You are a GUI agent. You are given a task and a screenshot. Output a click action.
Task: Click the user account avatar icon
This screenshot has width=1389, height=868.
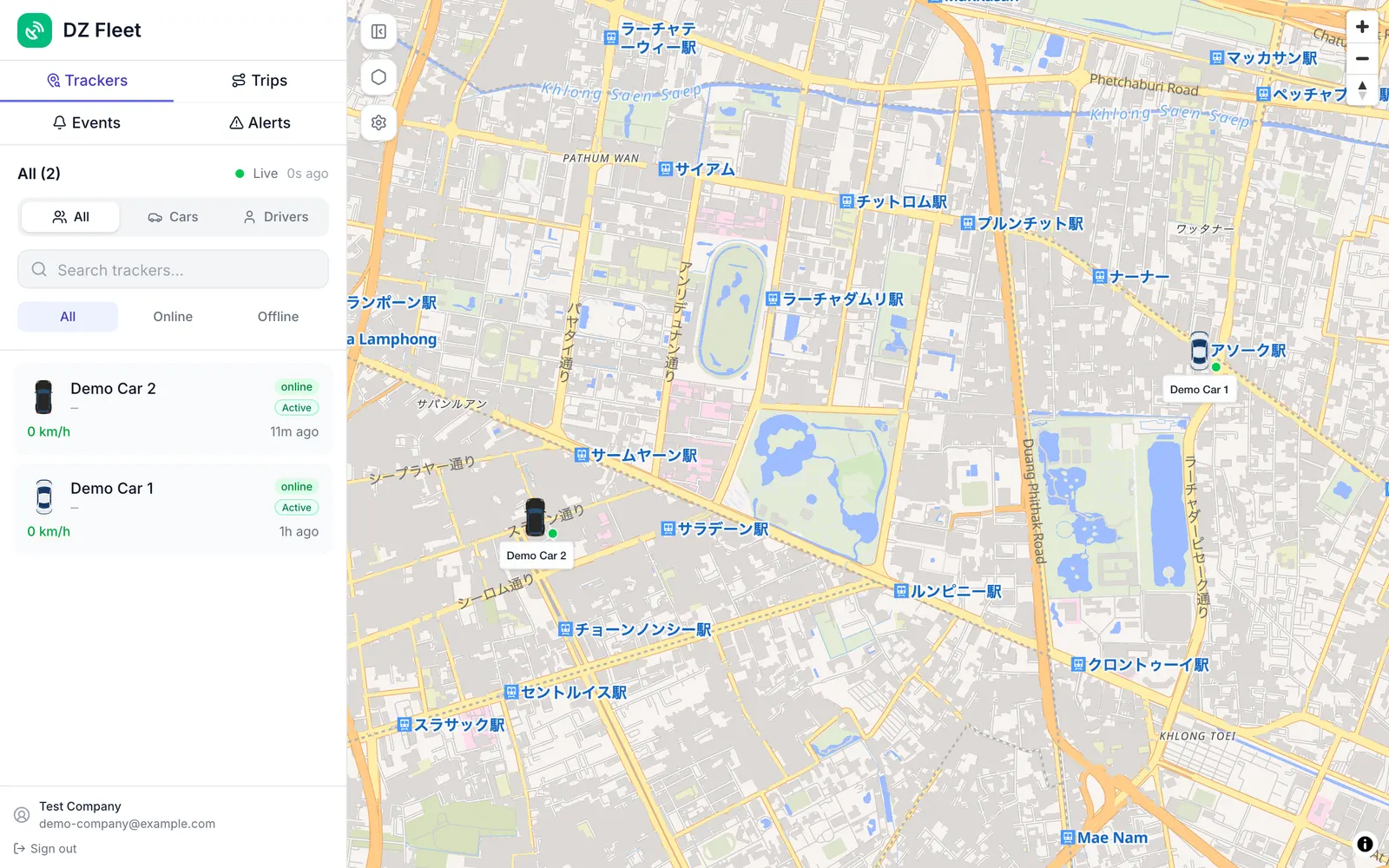[22, 815]
